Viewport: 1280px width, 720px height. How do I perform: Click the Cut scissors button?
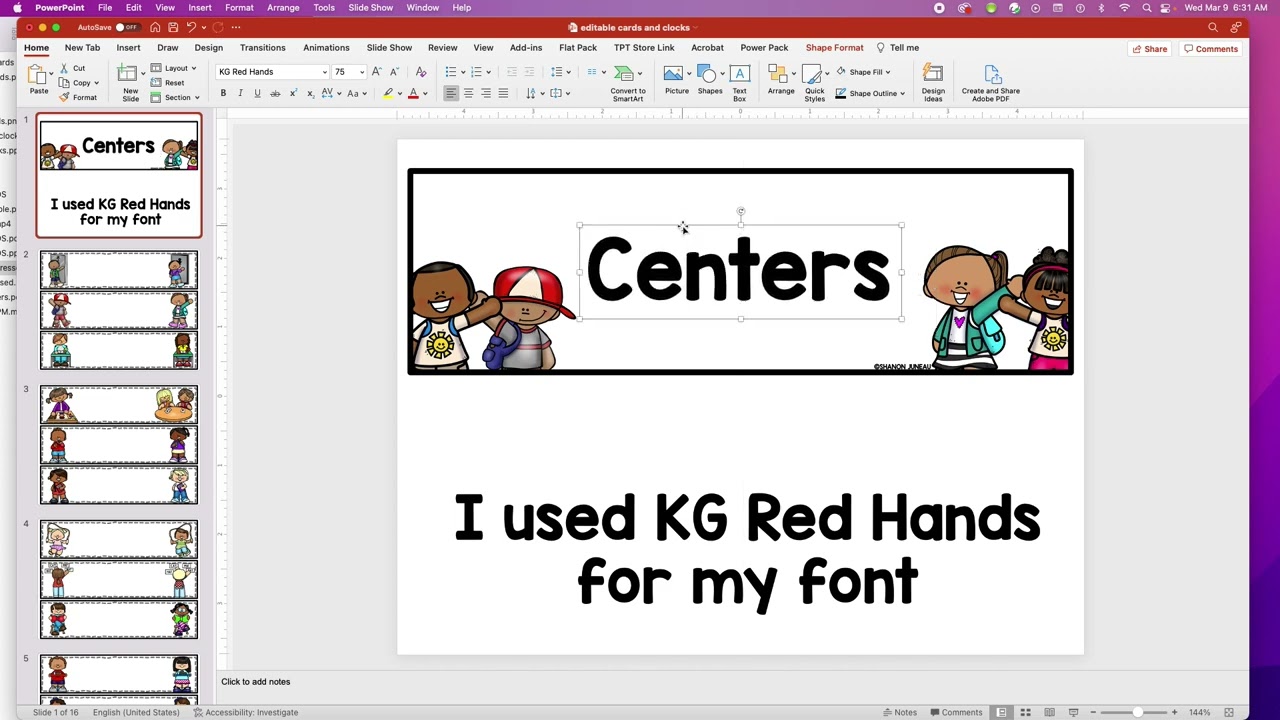click(x=72, y=68)
